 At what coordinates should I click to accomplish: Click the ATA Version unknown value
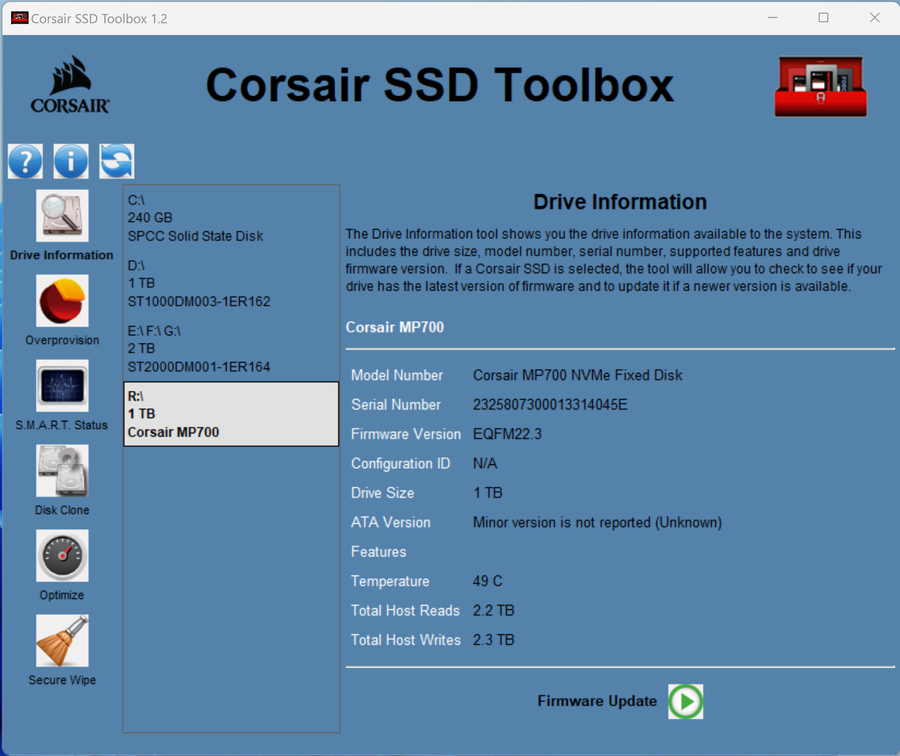(x=598, y=522)
